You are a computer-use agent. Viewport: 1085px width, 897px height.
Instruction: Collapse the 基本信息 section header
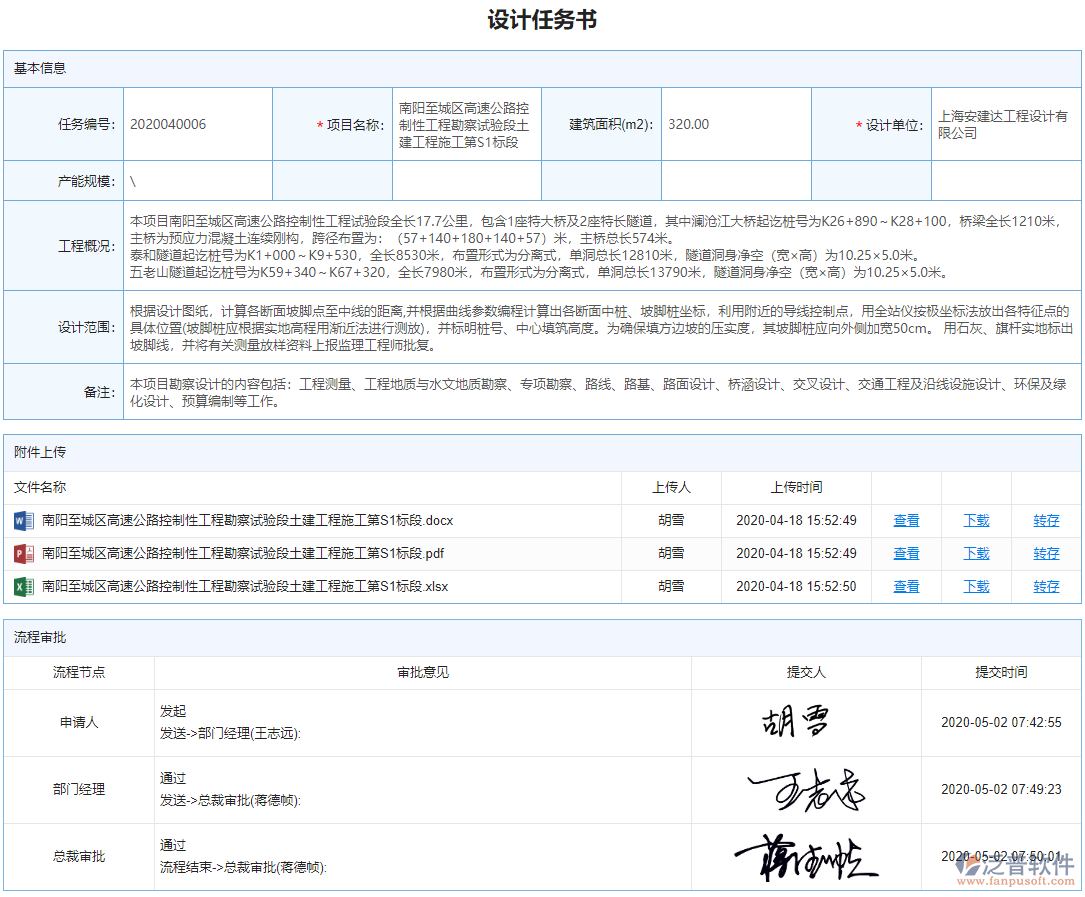(x=36, y=69)
